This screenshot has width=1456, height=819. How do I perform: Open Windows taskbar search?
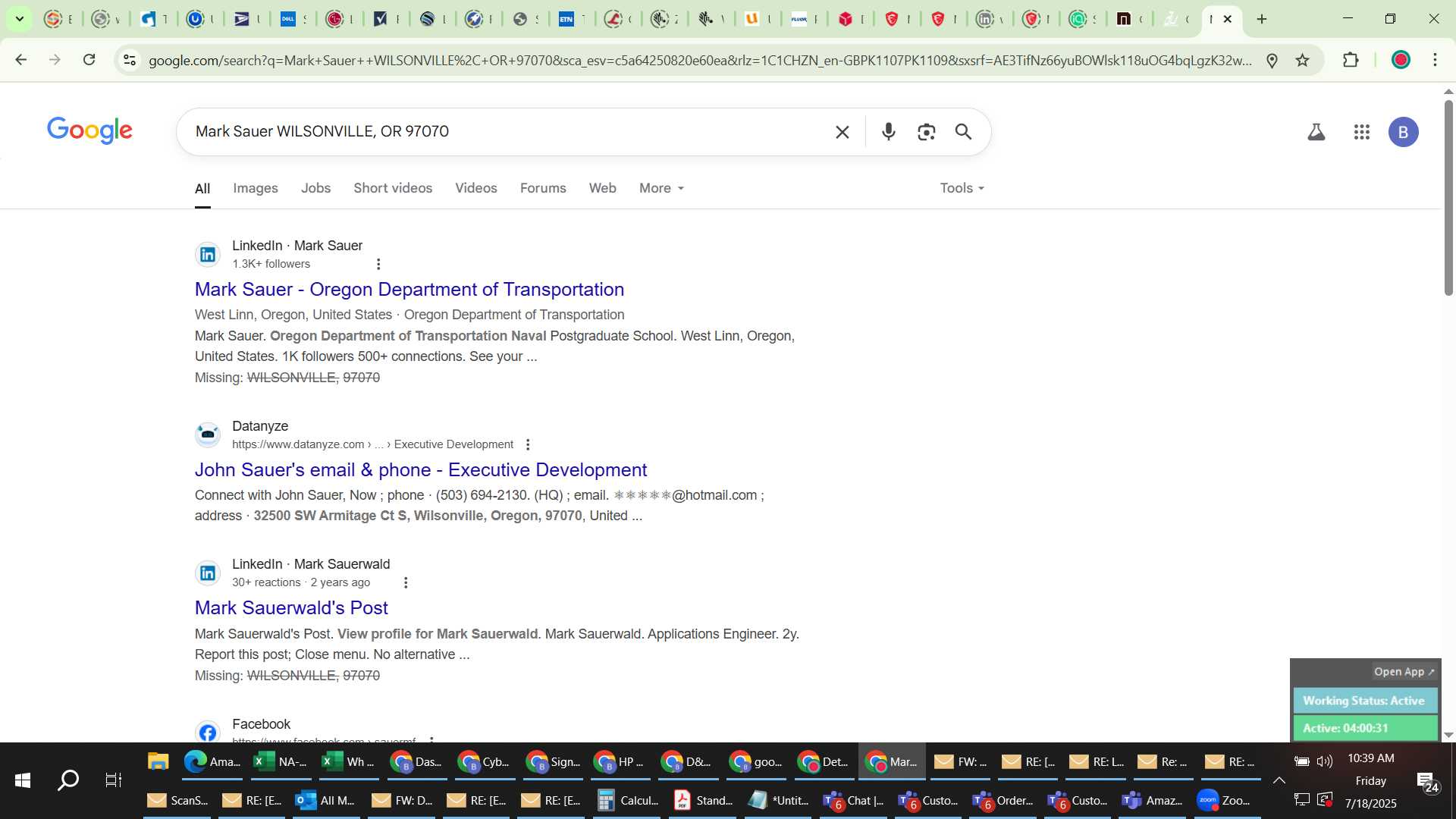click(x=68, y=780)
